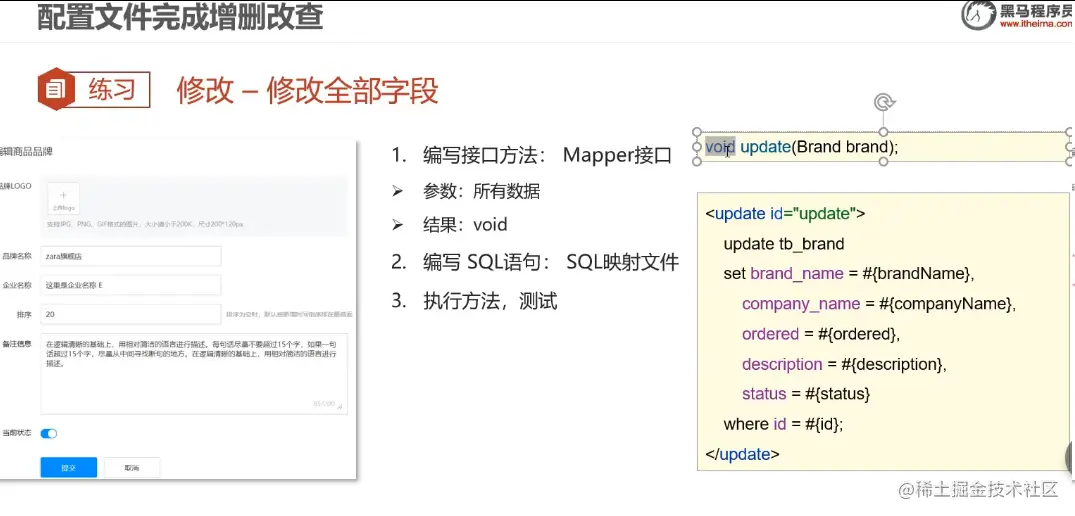This screenshot has height=516, width=1075.
Task: Click the bullet 参数:所有数据
Action: (466, 191)
